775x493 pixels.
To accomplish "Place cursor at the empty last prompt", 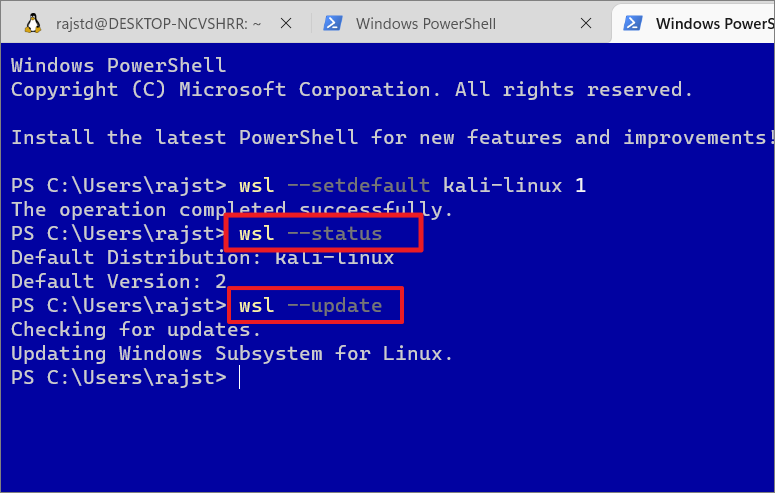I will pyautogui.click(x=239, y=377).
